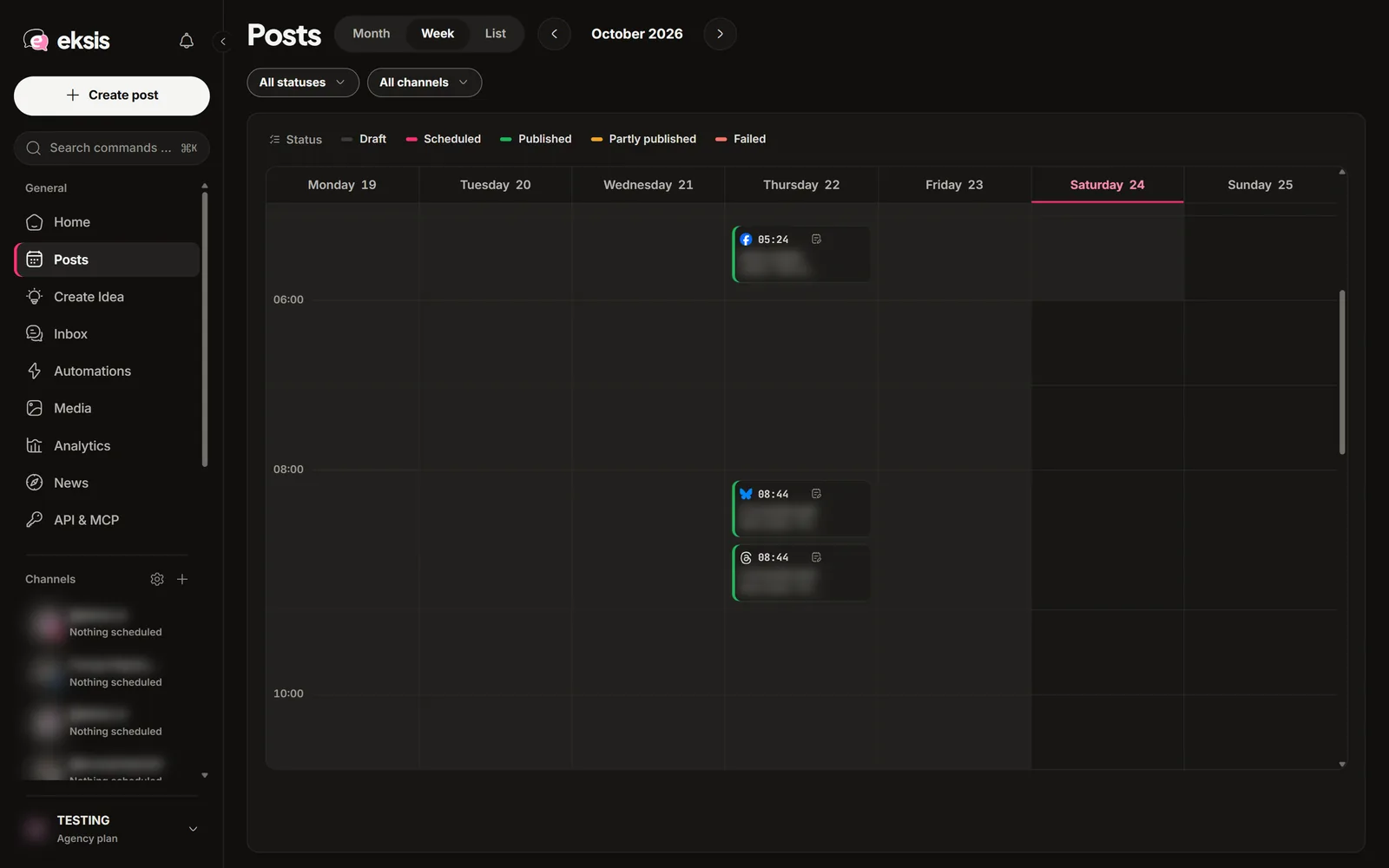
Task: Click the note icon on Bluesky post
Action: coord(816,494)
